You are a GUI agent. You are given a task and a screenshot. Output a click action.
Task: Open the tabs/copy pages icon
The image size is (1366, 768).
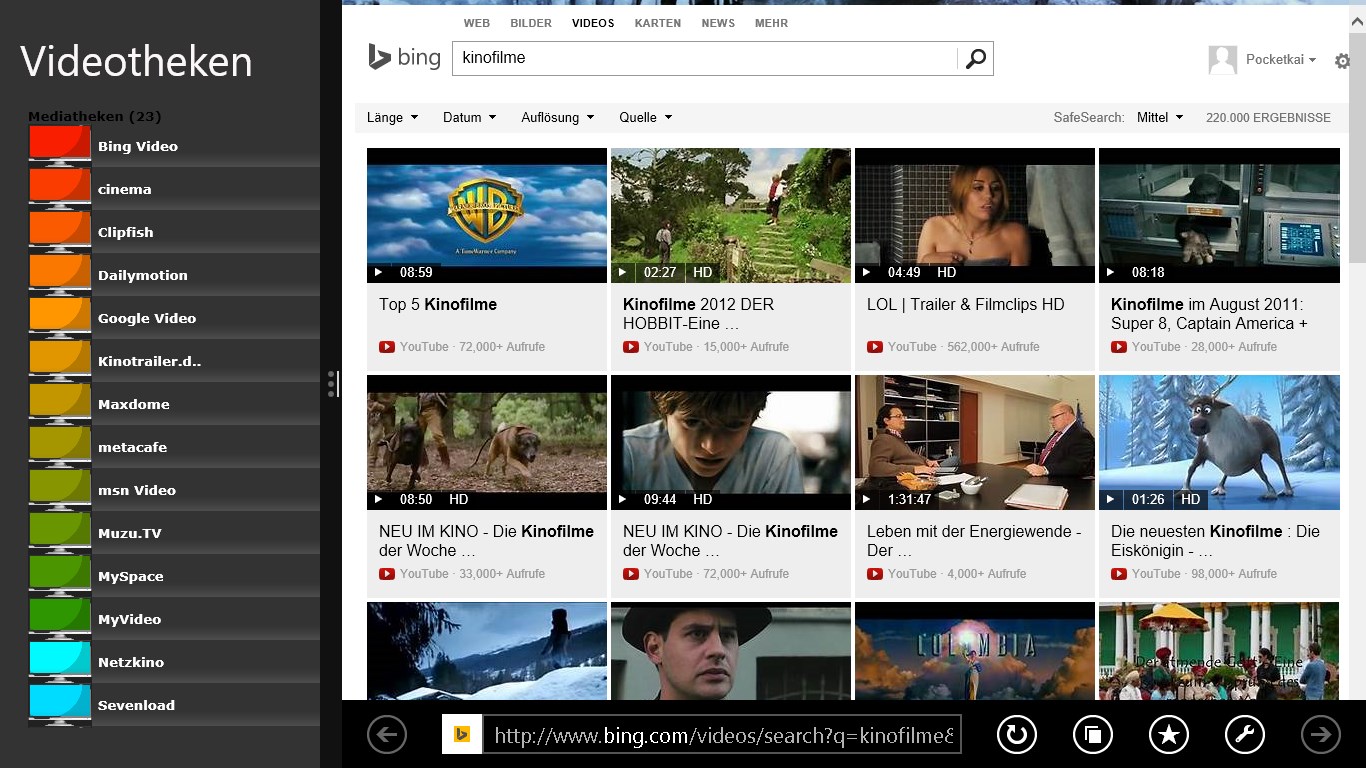(1092, 735)
